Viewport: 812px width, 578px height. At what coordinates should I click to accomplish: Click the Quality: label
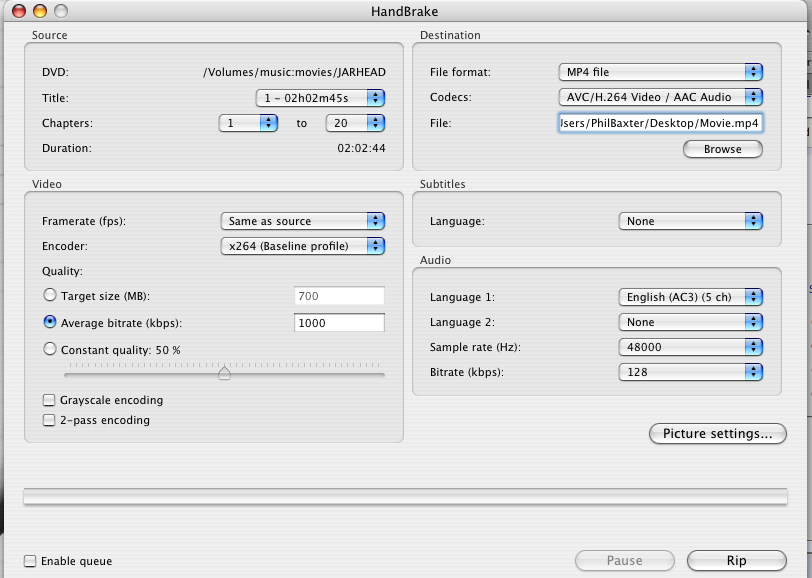pos(62,271)
